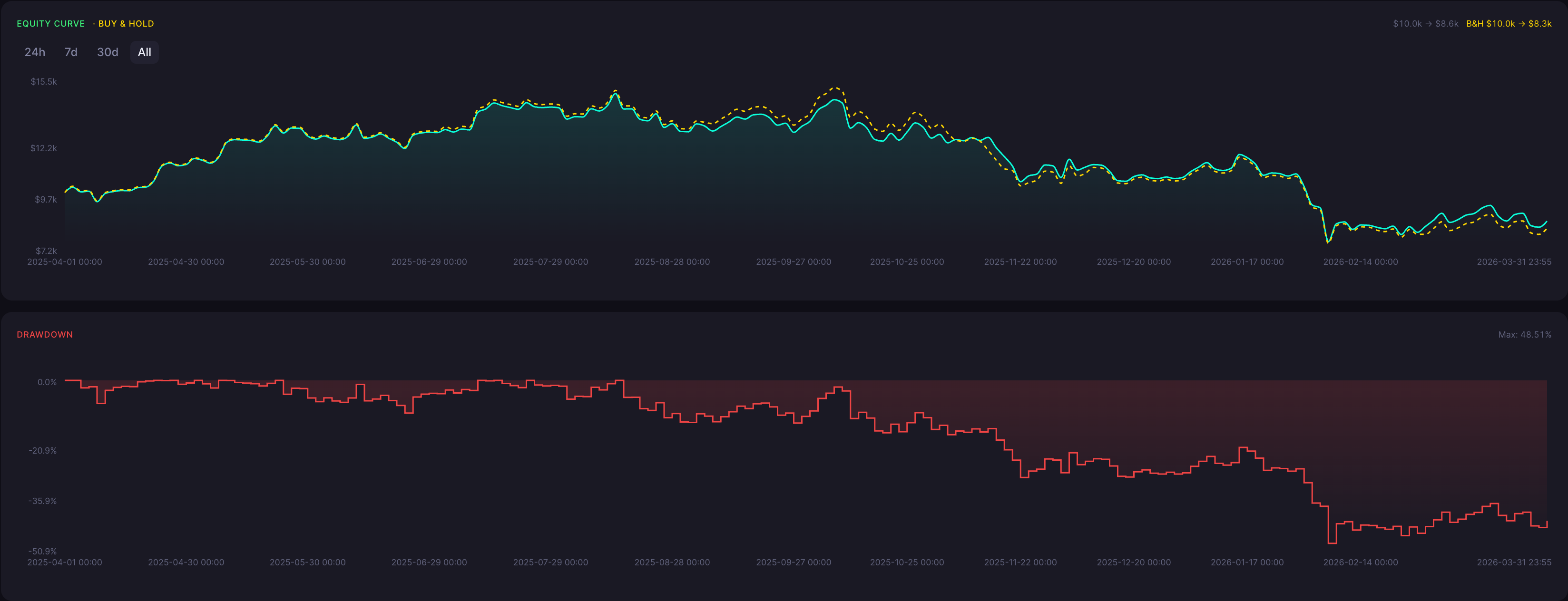Click drawdown chart date 2025-04-30 00:00
Image resolution: width=1568 pixels, height=601 pixels.
click(x=186, y=562)
